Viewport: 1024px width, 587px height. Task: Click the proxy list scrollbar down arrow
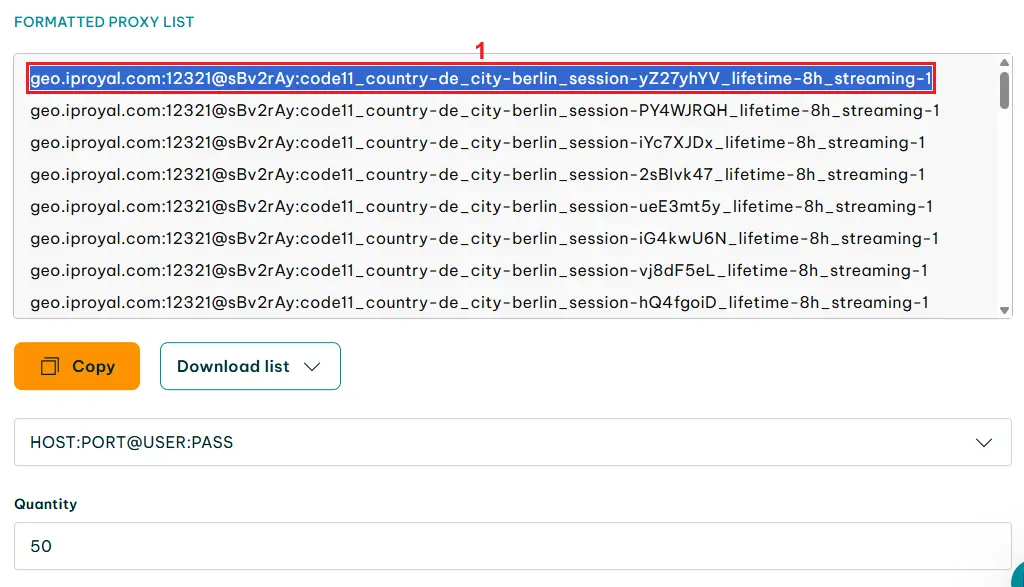(x=1004, y=310)
